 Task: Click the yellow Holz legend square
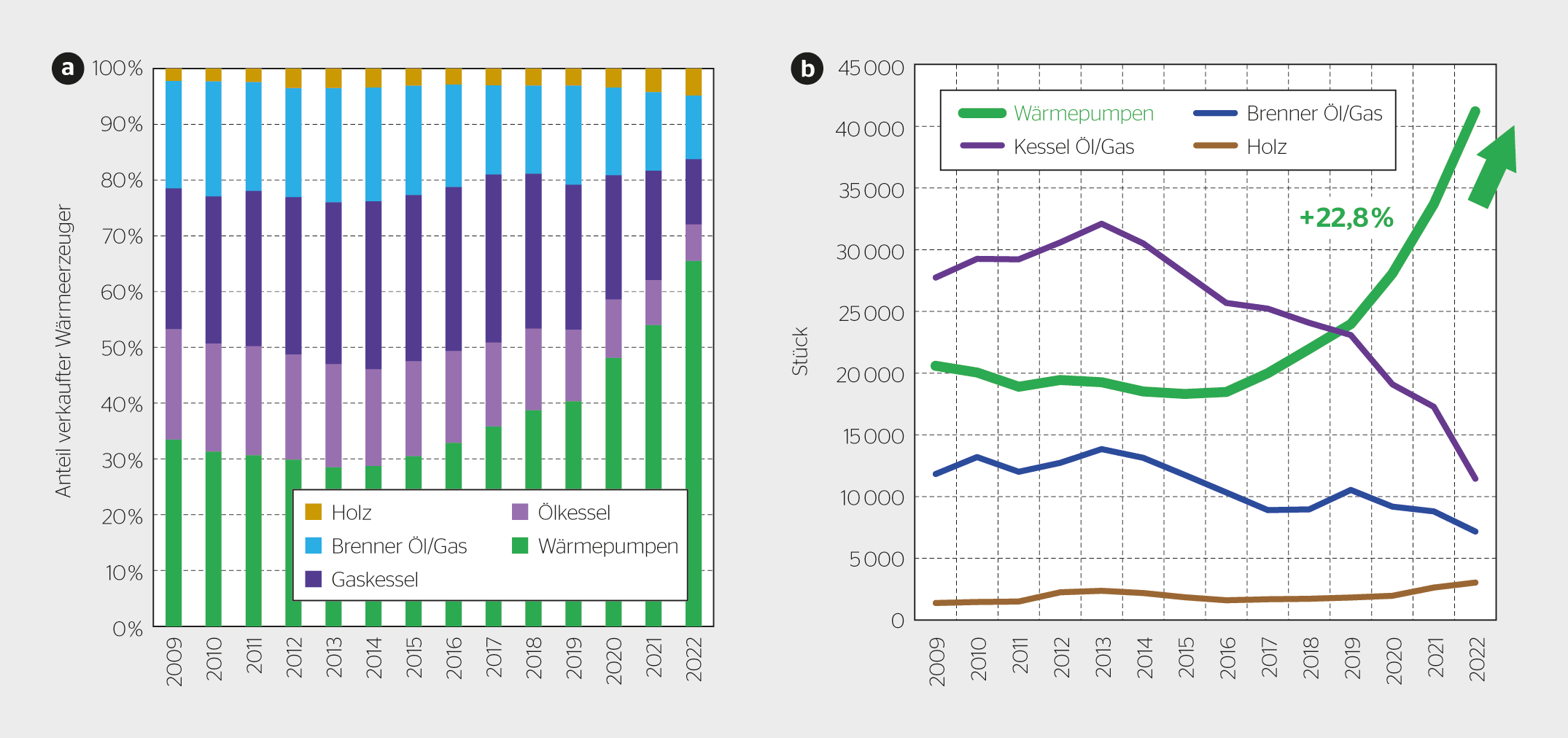point(314,512)
